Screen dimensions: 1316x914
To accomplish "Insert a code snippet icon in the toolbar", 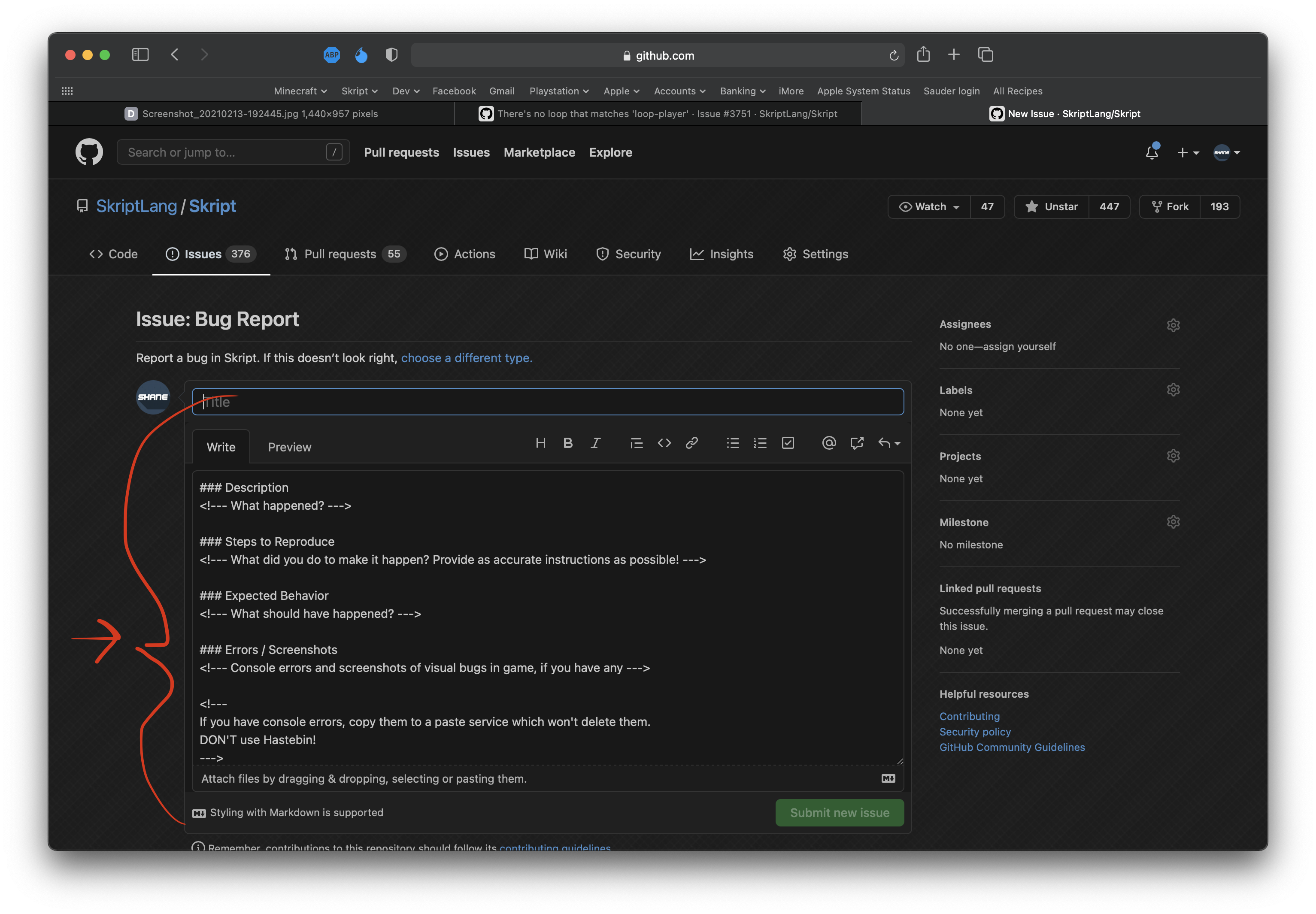I will point(664,443).
